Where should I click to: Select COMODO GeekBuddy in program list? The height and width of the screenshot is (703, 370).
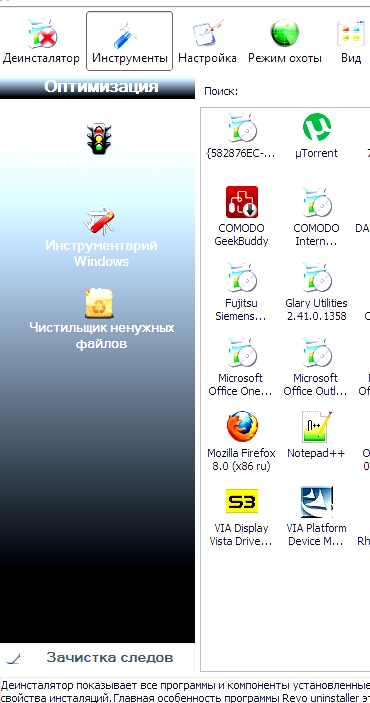[x=241, y=216]
